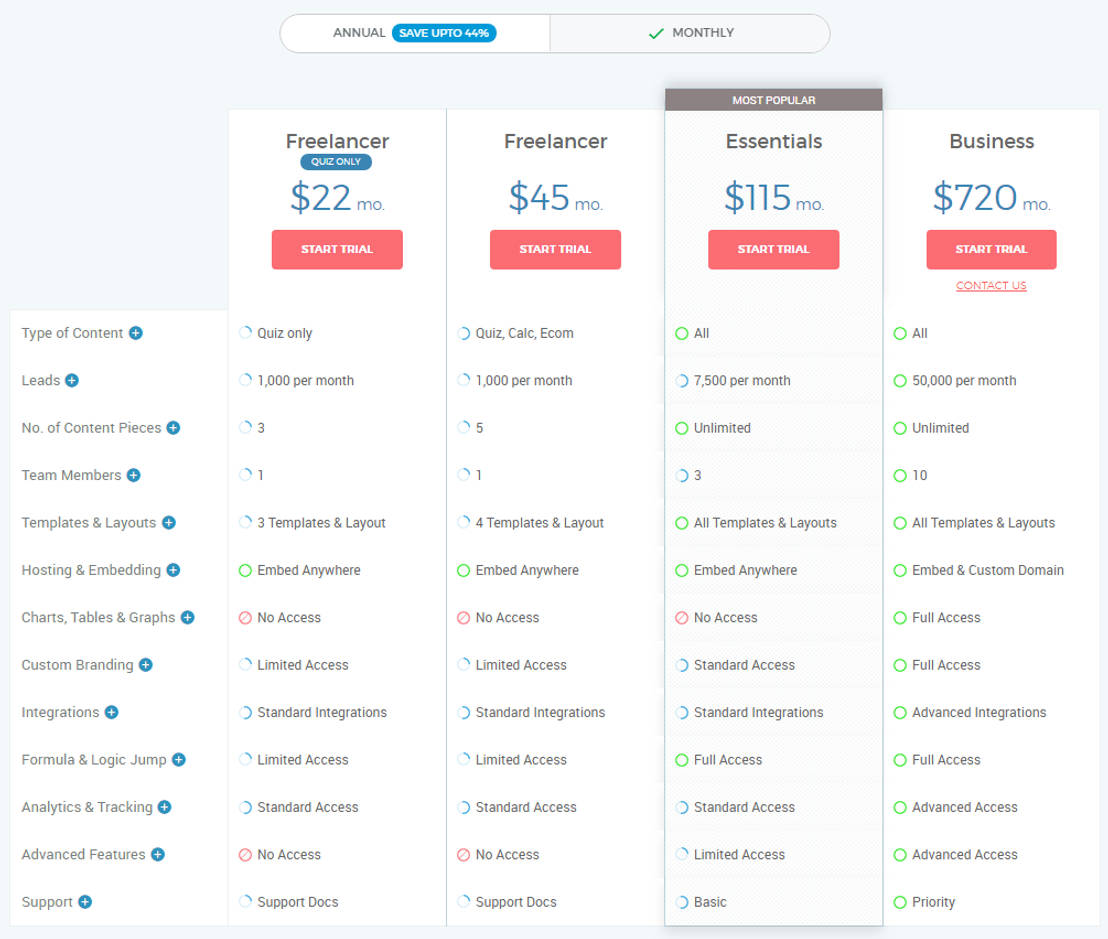Click the plus icon next to Integrations
1108x939 pixels.
[x=111, y=712]
